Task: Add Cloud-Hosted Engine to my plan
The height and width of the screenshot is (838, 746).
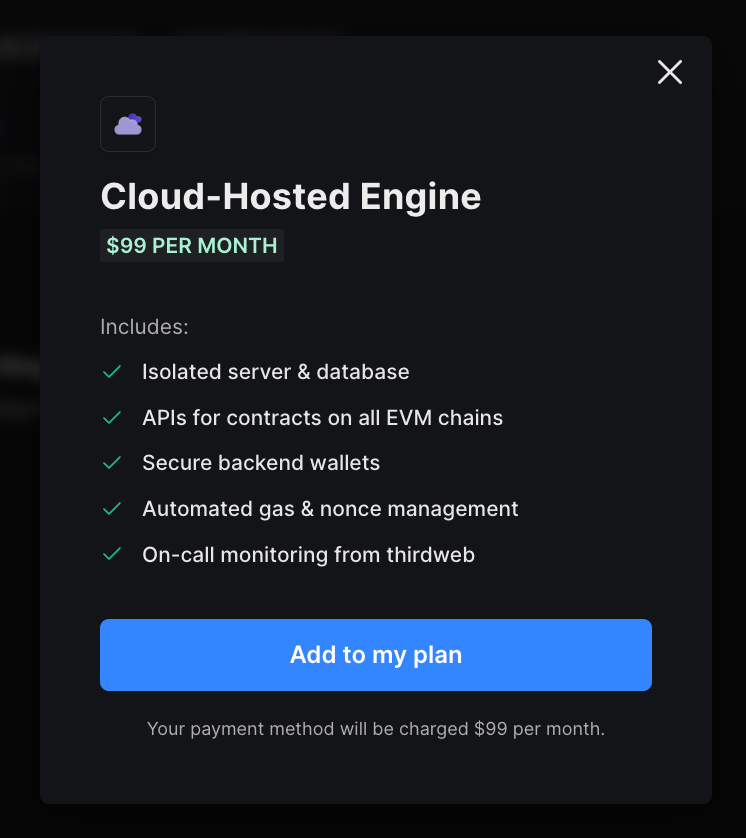Action: click(x=376, y=655)
